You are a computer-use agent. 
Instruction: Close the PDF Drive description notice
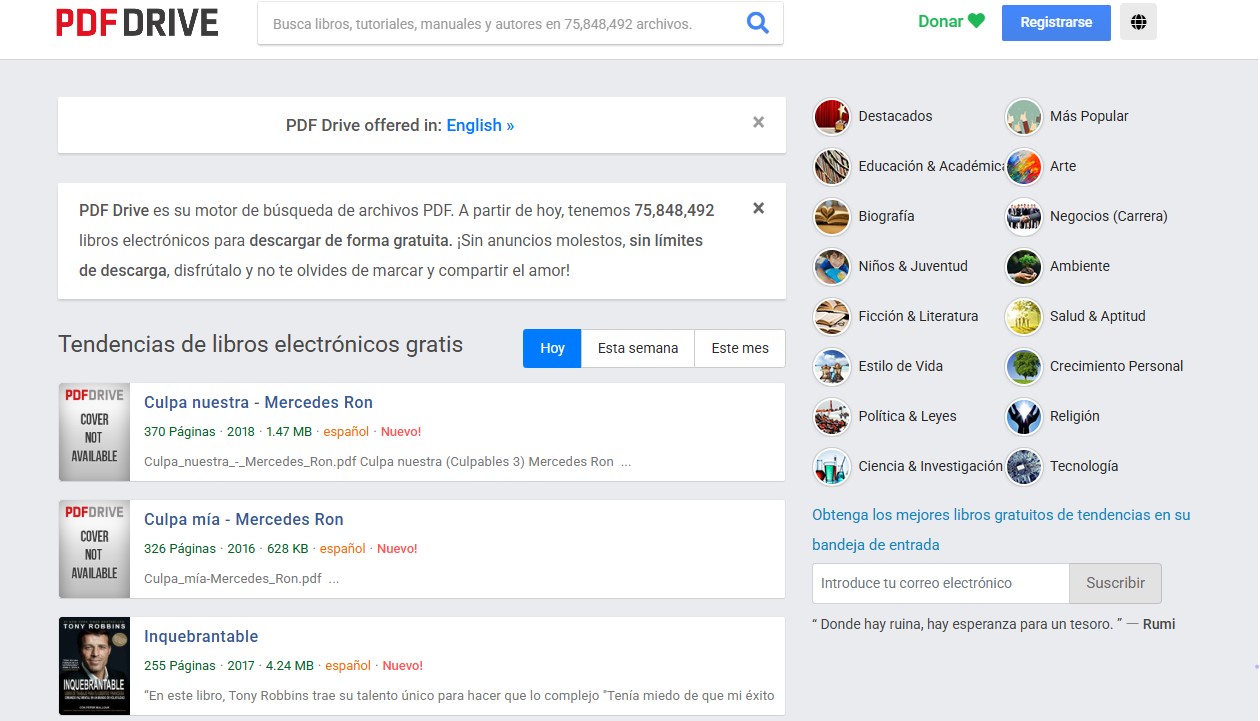759,208
